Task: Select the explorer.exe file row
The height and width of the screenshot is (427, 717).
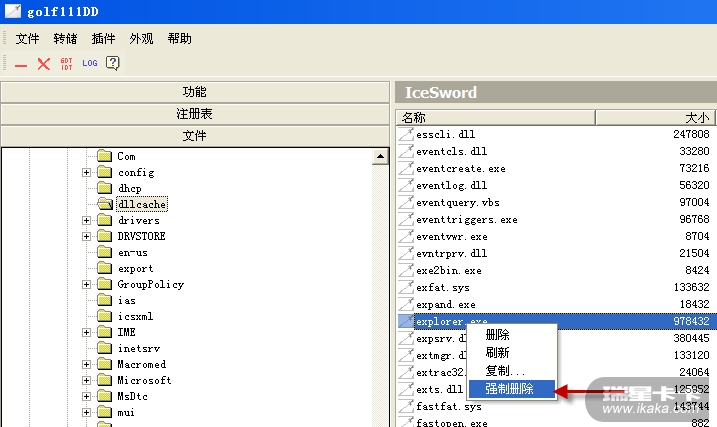Action: (x=556, y=321)
